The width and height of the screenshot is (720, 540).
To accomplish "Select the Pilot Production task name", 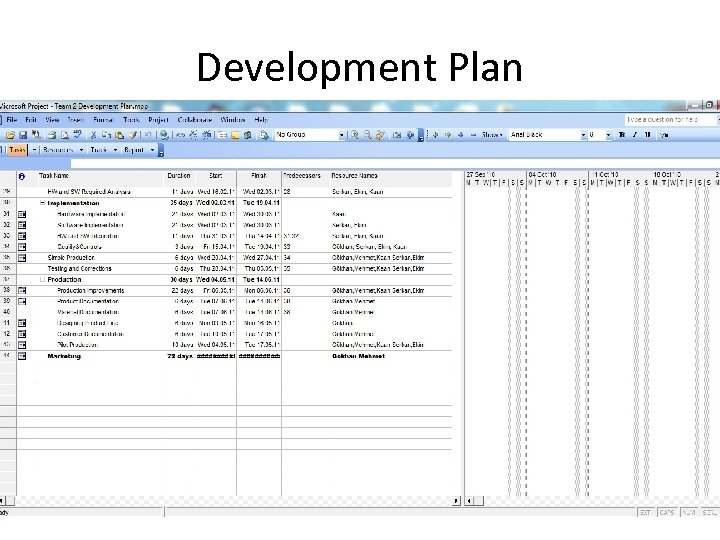I will click(77, 345).
